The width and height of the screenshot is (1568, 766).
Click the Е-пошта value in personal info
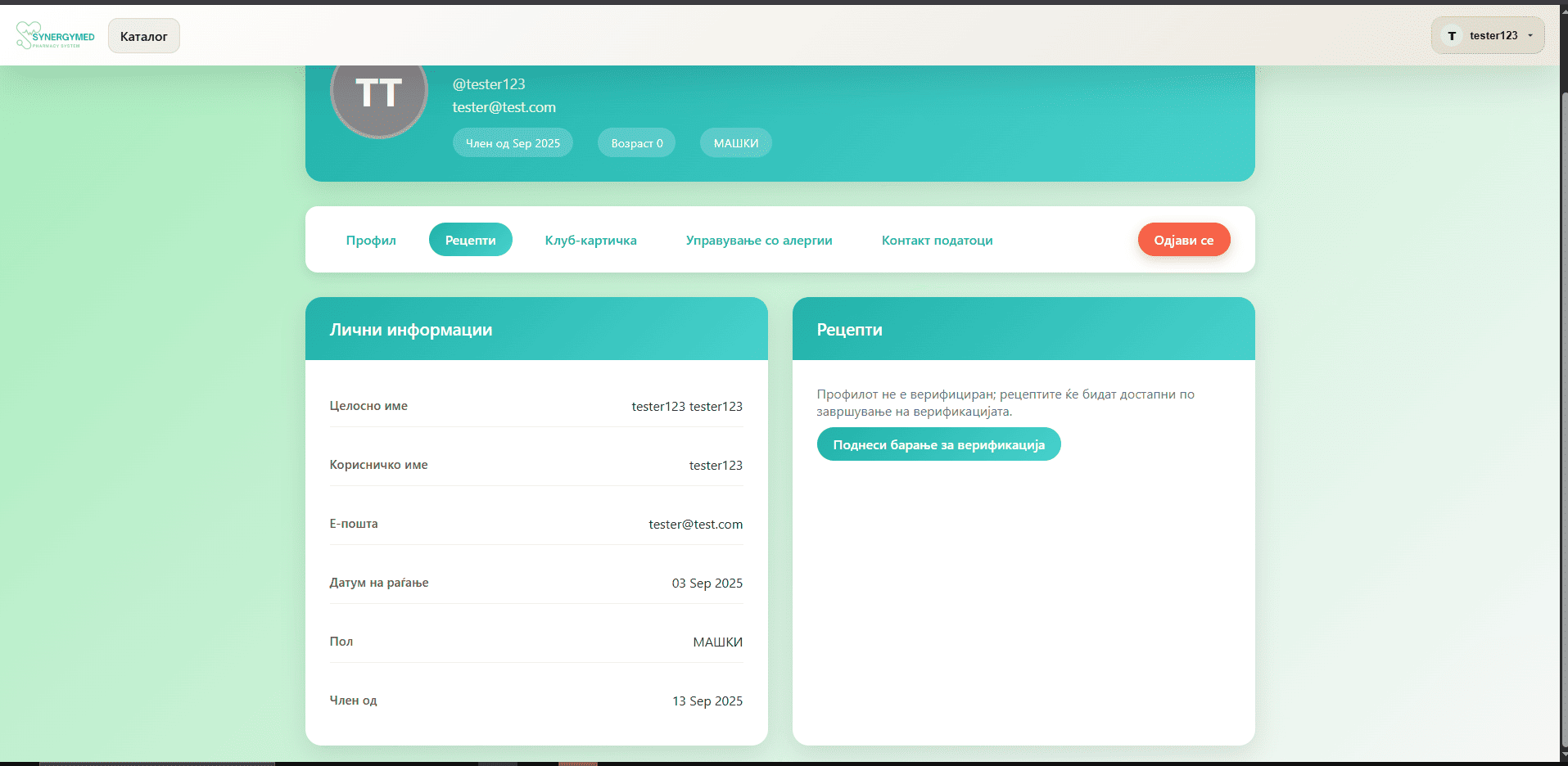click(695, 525)
